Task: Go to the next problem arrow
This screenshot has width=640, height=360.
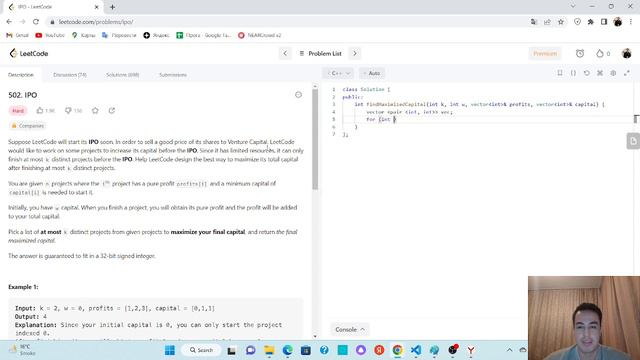Action: pos(355,53)
